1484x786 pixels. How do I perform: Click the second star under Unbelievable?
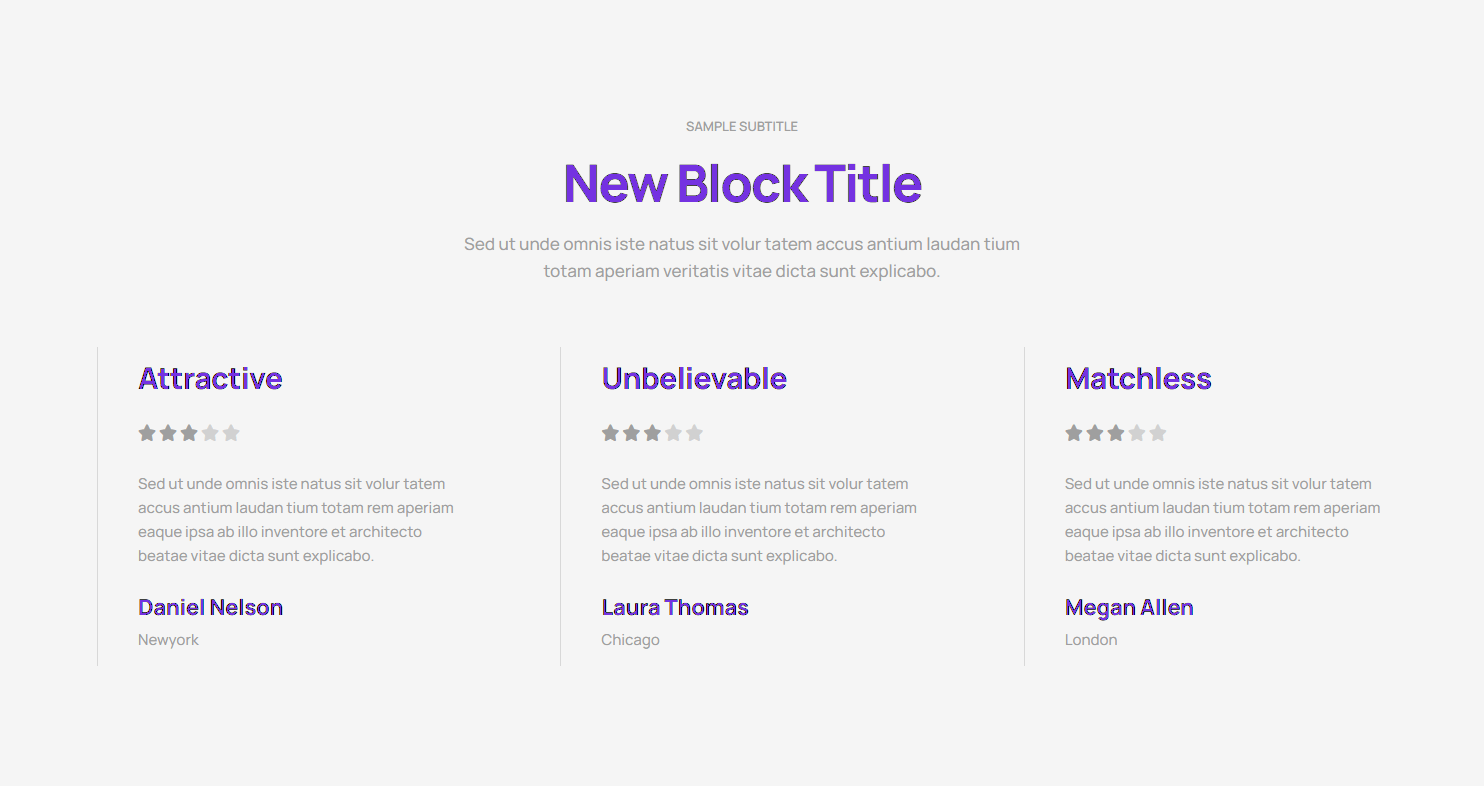631,433
